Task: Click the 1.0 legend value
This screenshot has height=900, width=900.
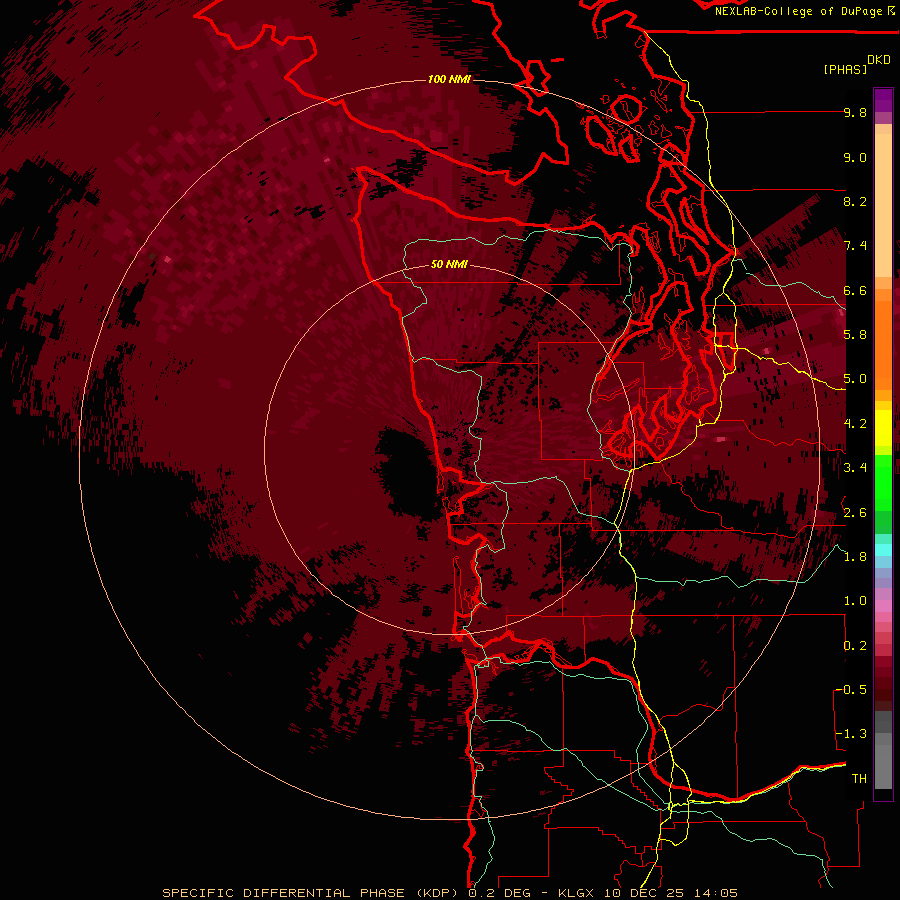Action: click(855, 601)
